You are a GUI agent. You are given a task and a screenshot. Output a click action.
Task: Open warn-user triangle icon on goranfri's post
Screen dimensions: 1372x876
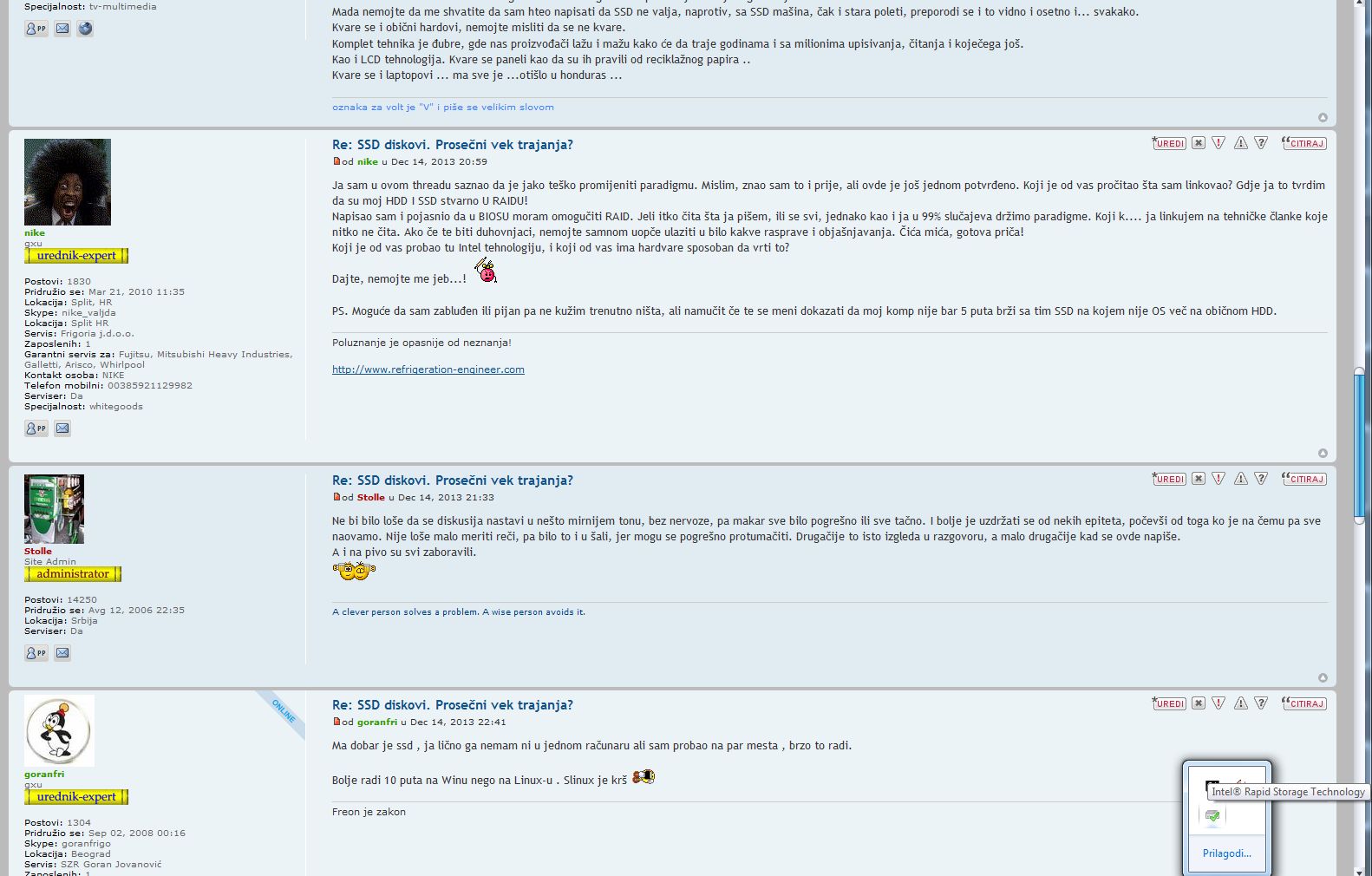(1241, 703)
